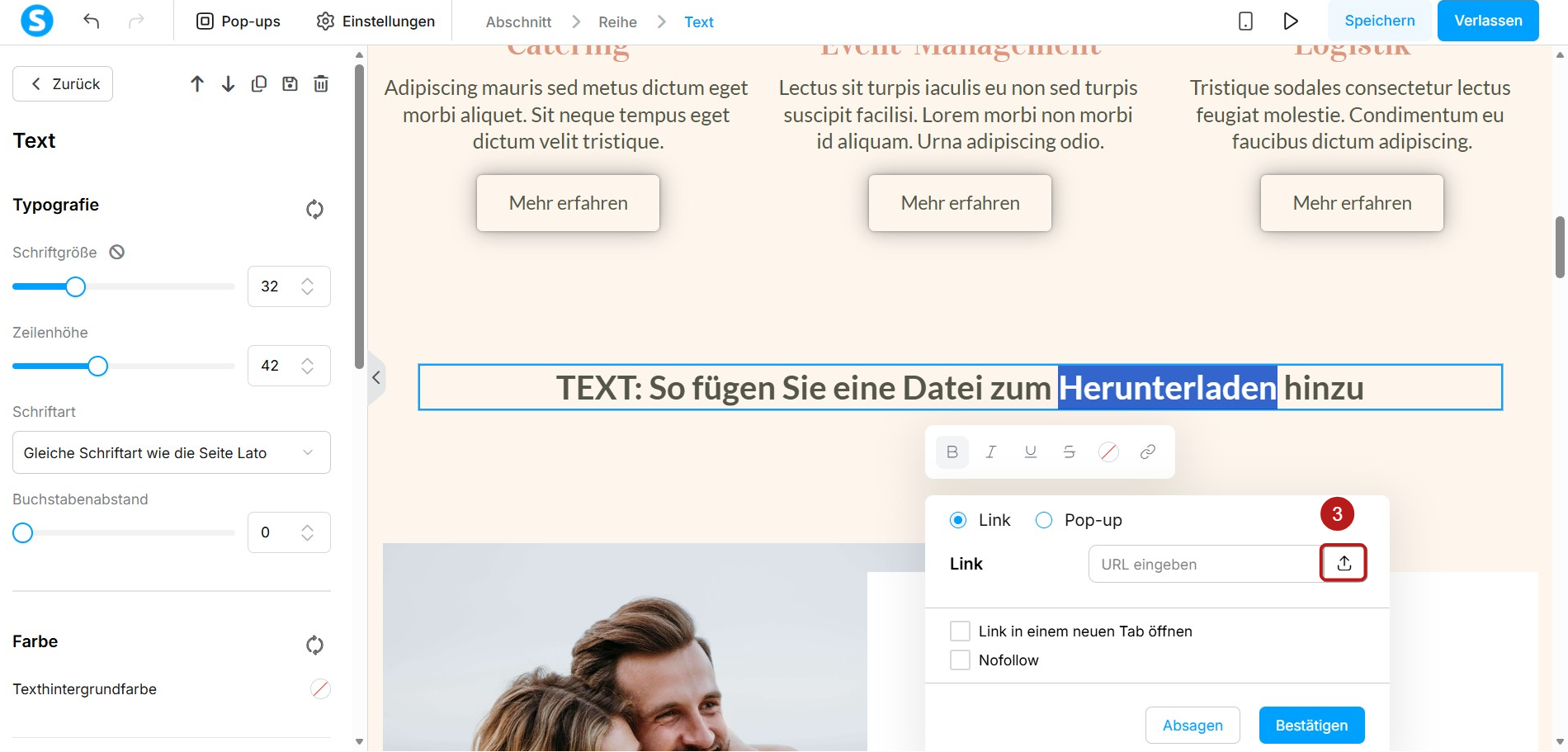The image size is (1568, 752).
Task: Click Mehr erfahren under Logistik
Action: click(1352, 203)
